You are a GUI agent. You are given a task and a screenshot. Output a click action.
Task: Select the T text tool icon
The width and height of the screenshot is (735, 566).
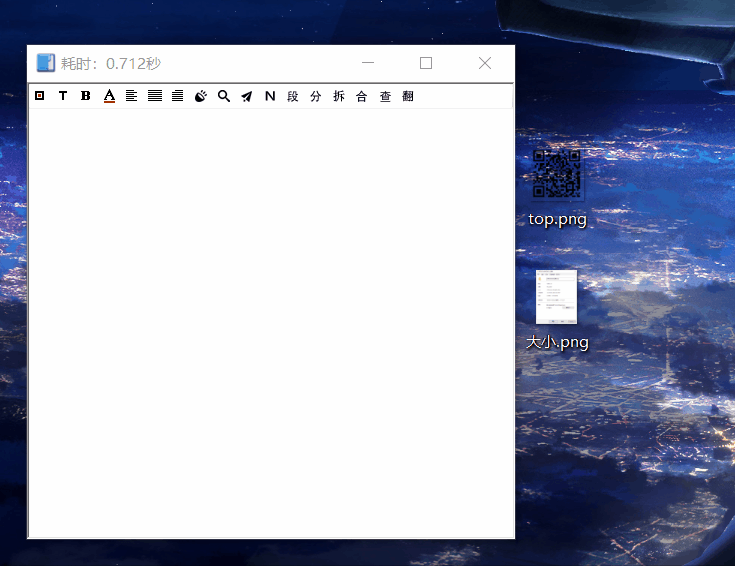(x=62, y=96)
